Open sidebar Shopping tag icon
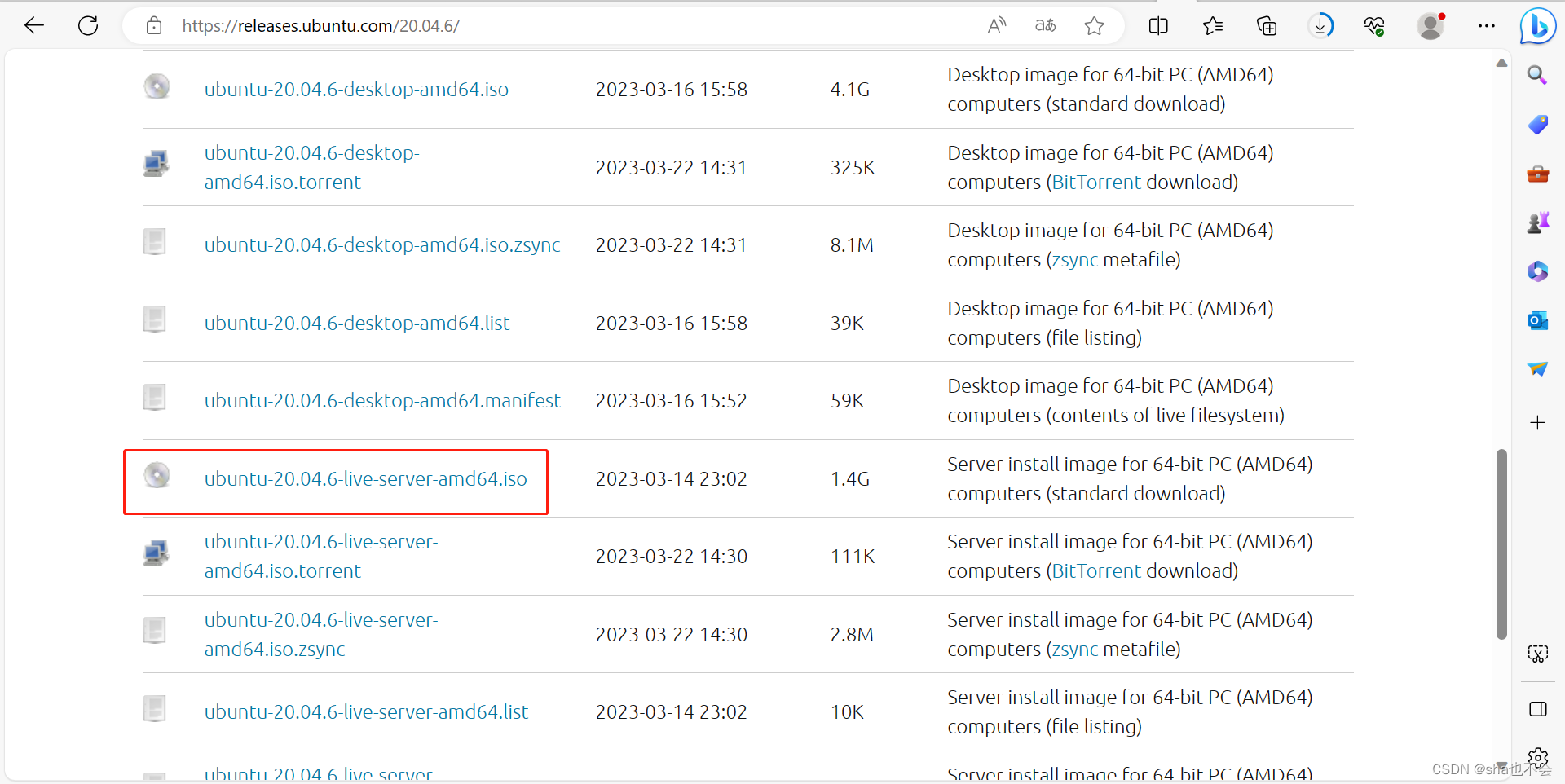This screenshot has width=1565, height=784. coord(1537,125)
